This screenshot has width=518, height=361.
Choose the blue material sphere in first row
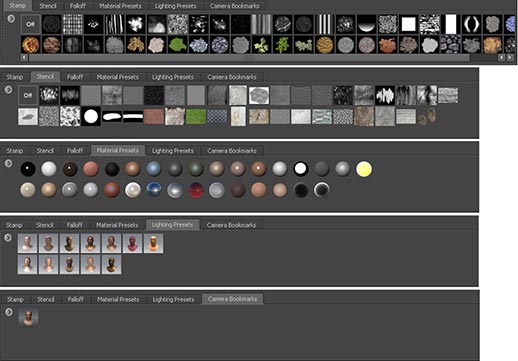pos(154,169)
